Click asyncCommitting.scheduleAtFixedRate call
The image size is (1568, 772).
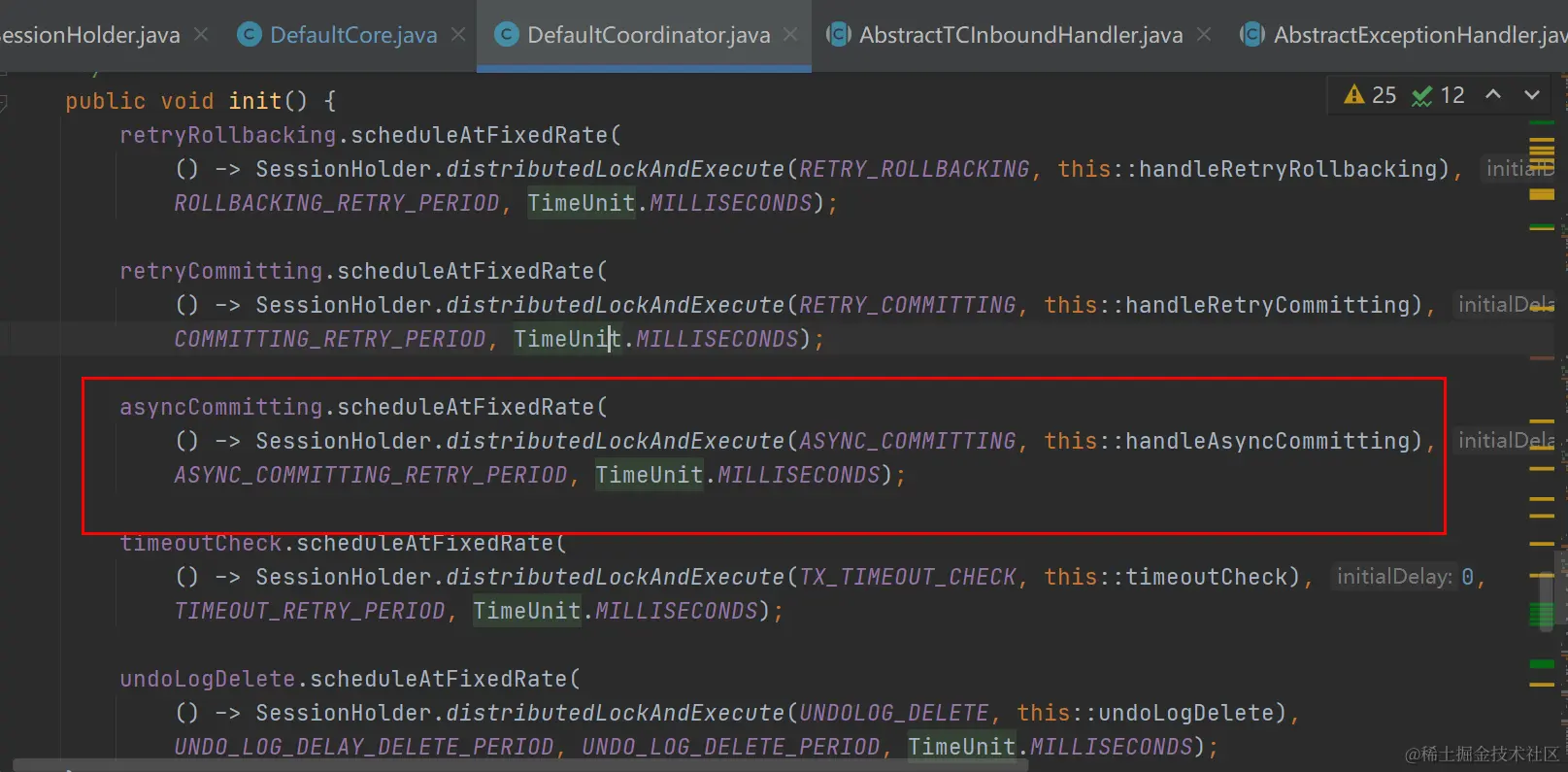pos(363,407)
